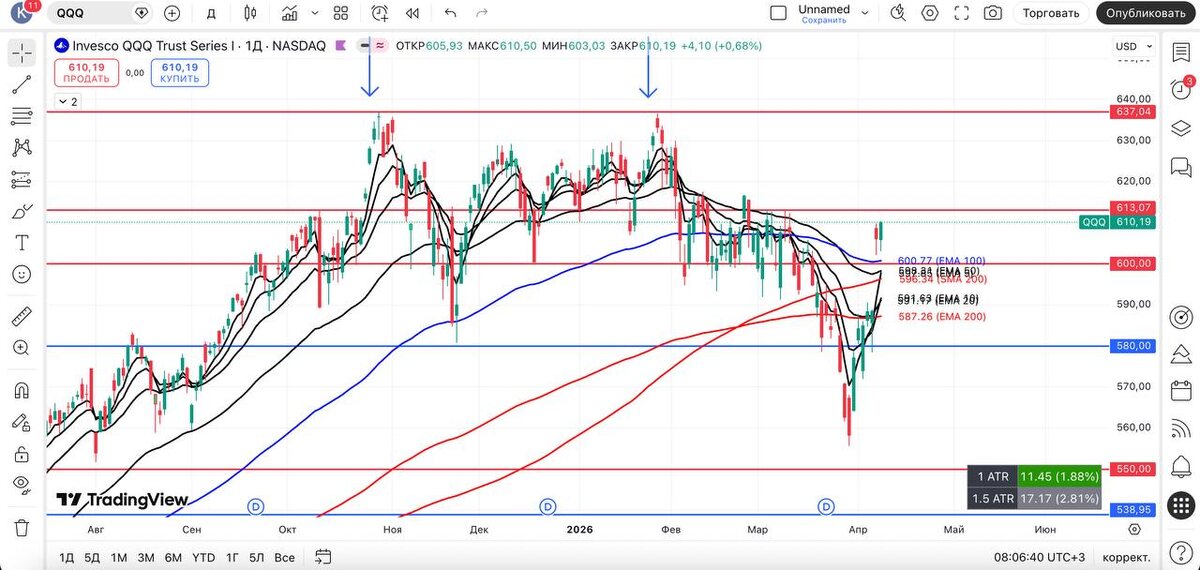Select the 1Д date range
The image size is (1200, 570).
(x=67, y=557)
